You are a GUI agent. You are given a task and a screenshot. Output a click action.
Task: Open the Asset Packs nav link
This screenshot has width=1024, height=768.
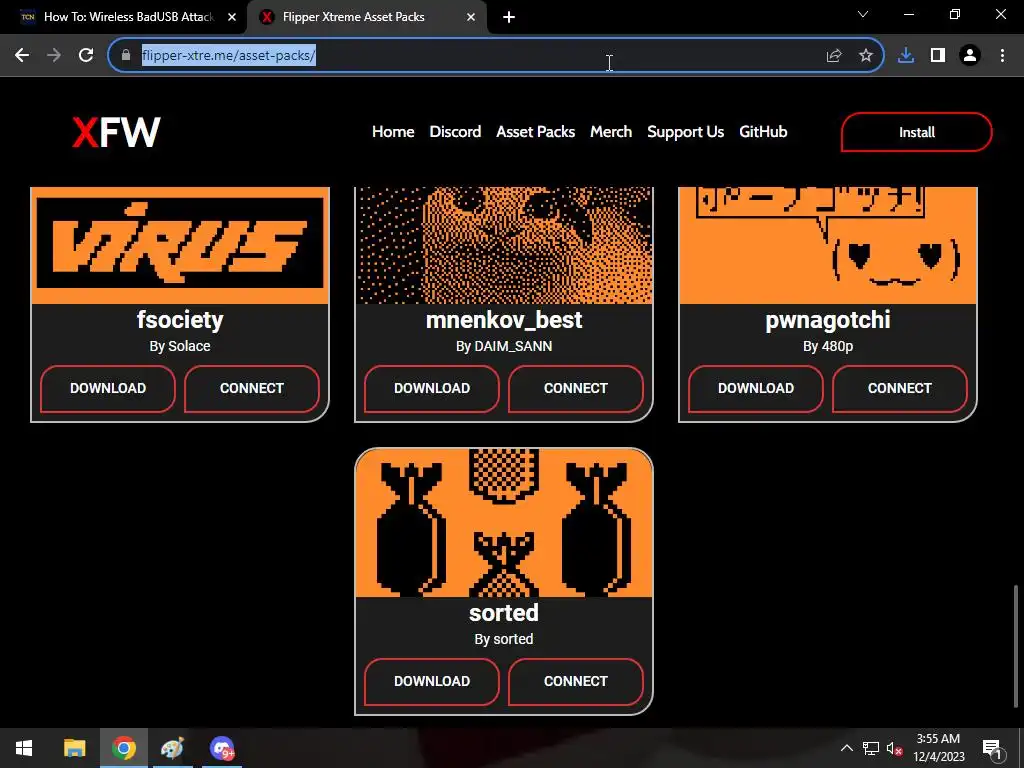536,132
